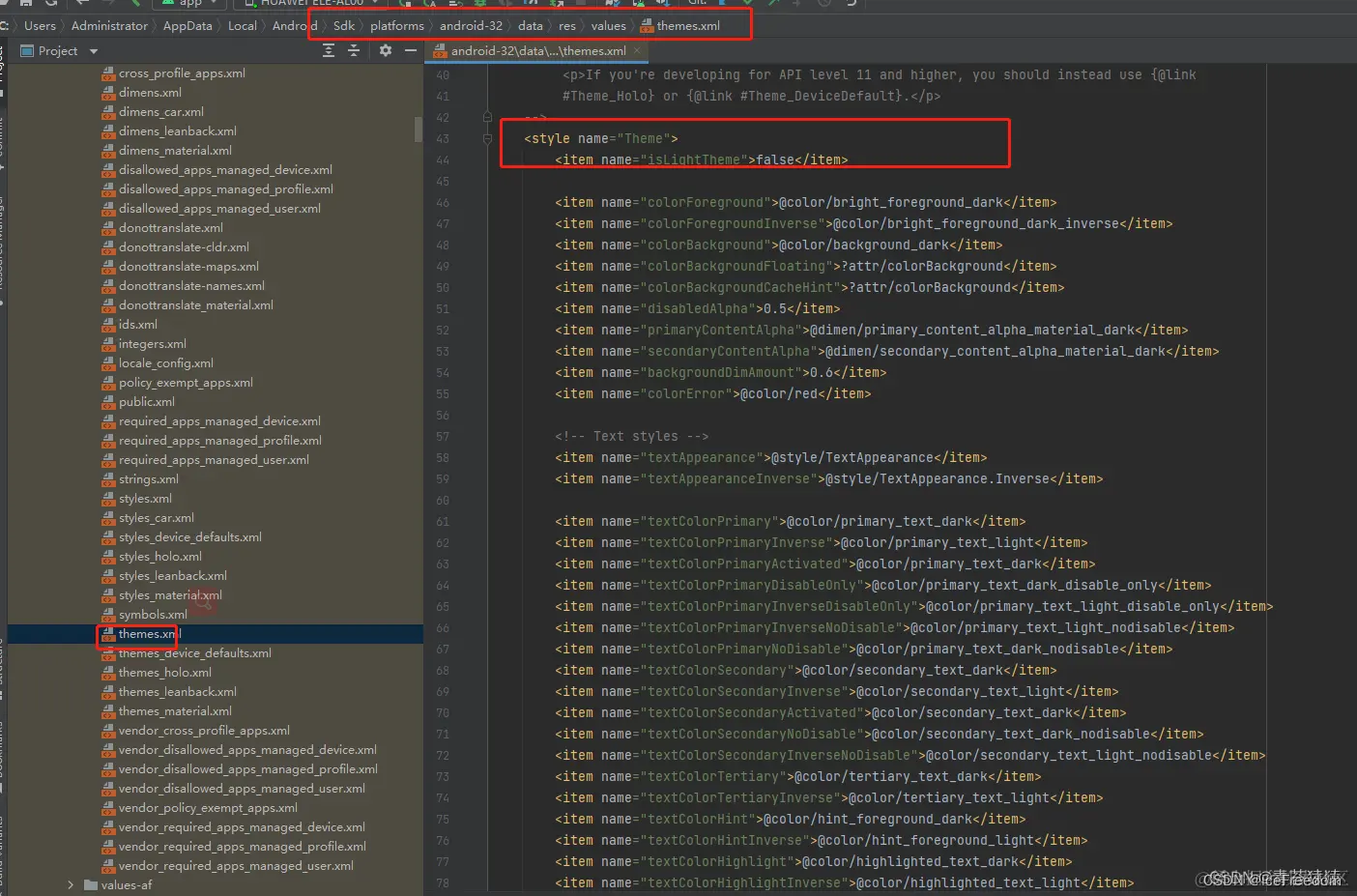The width and height of the screenshot is (1357, 896).
Task: Select donottranslate.xml file
Action: (x=170, y=228)
